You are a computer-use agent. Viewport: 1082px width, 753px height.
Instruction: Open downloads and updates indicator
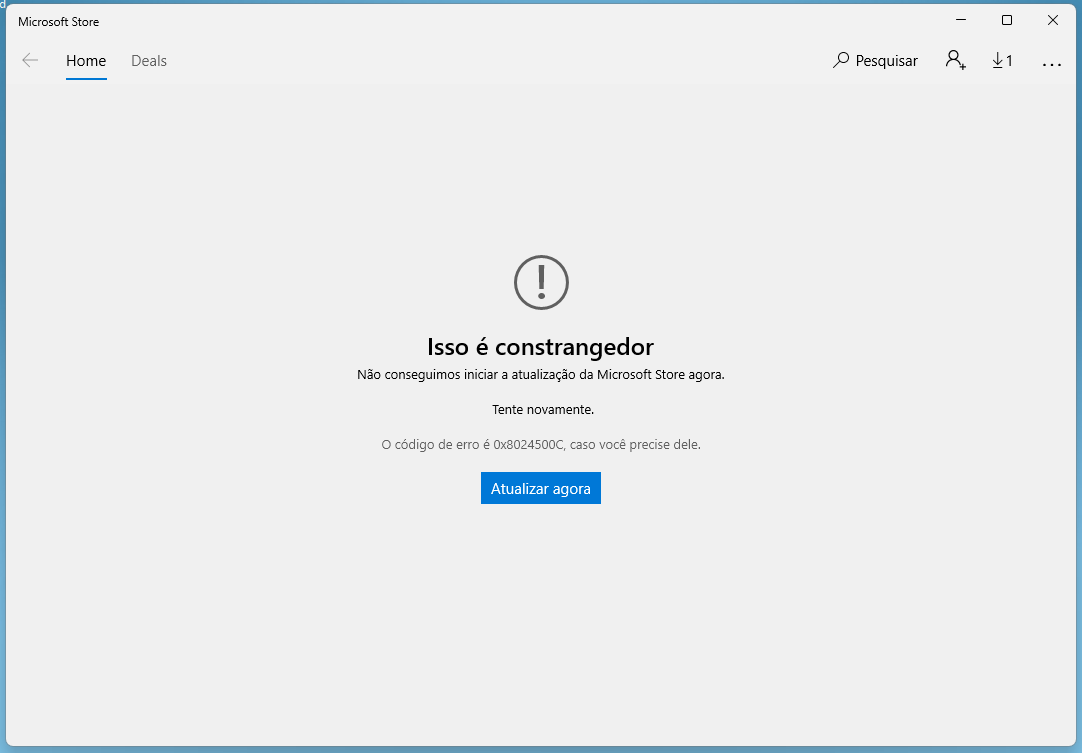[x=1002, y=61]
